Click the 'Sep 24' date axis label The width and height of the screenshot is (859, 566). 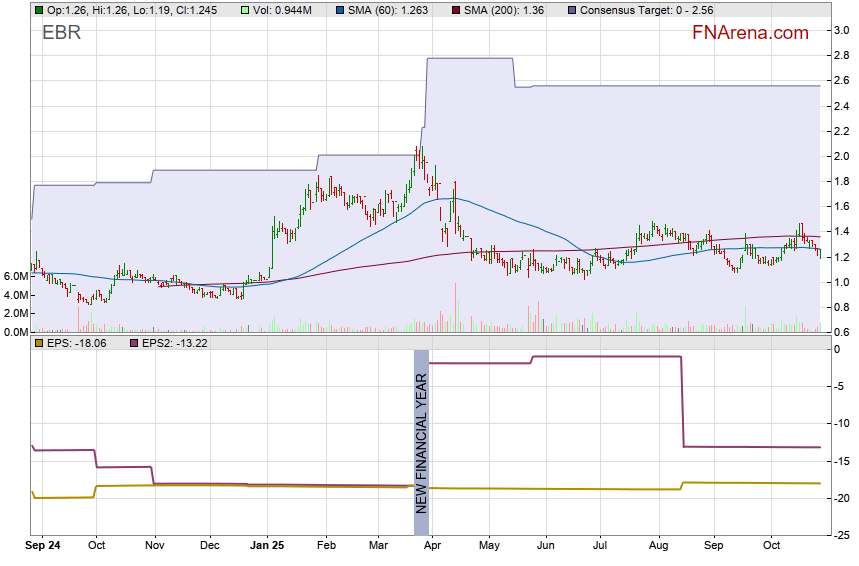(x=43, y=546)
